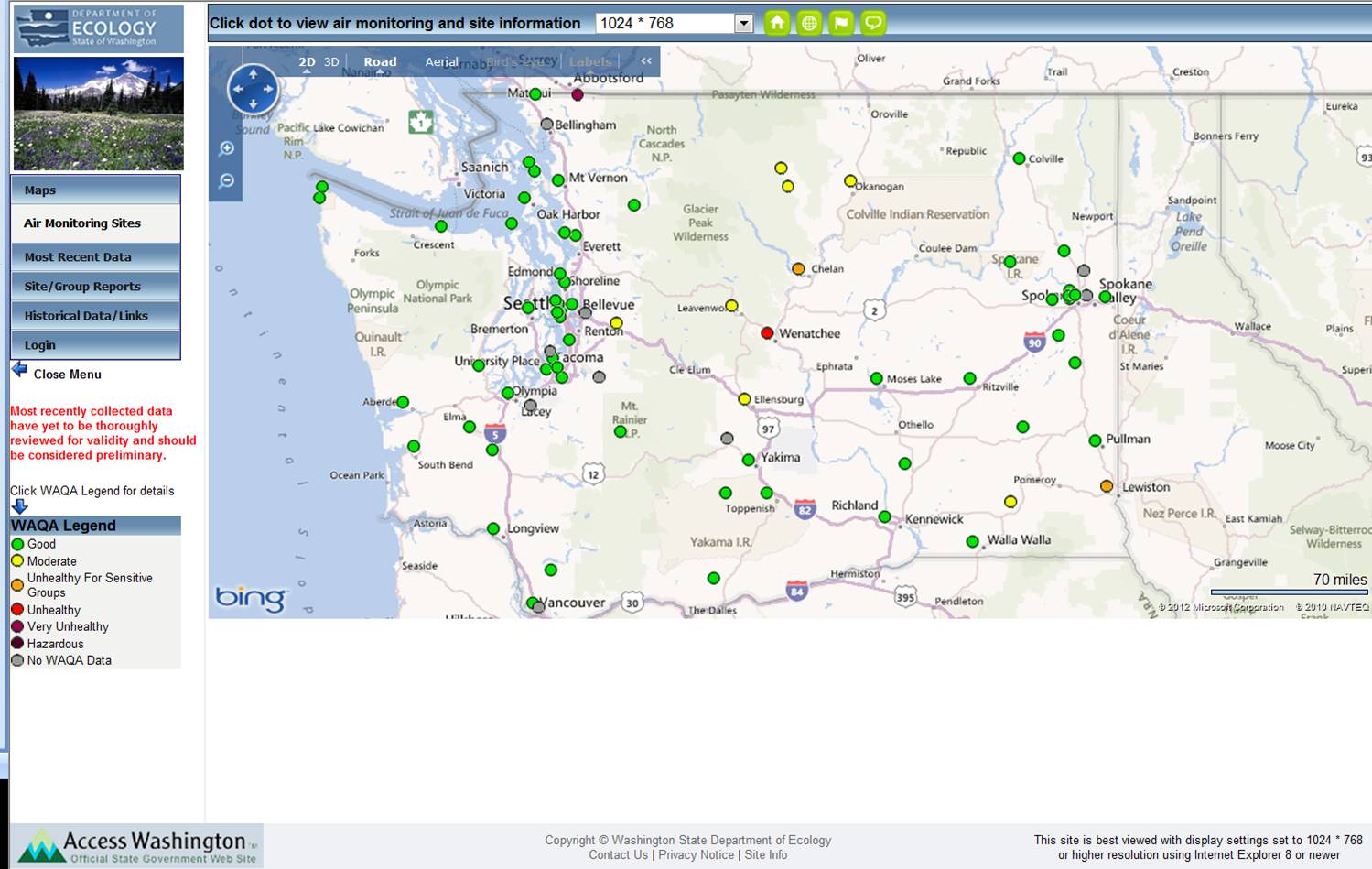Switch the map to 2D mode
The width and height of the screenshot is (1372, 869).
click(x=307, y=62)
